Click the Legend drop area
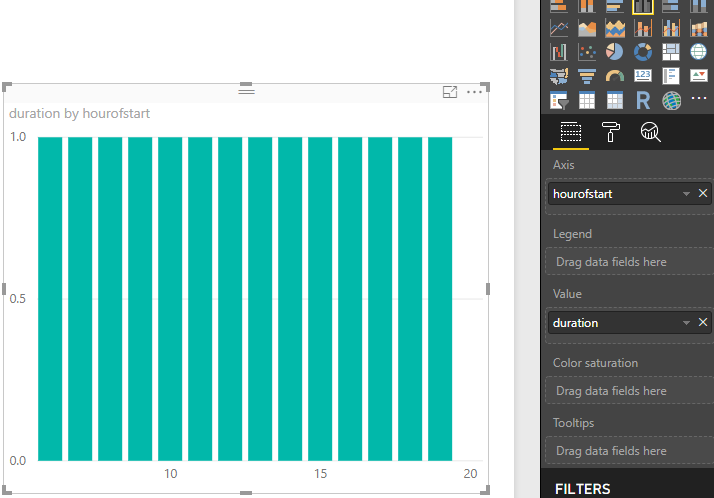This screenshot has width=714, height=498. tap(629, 262)
